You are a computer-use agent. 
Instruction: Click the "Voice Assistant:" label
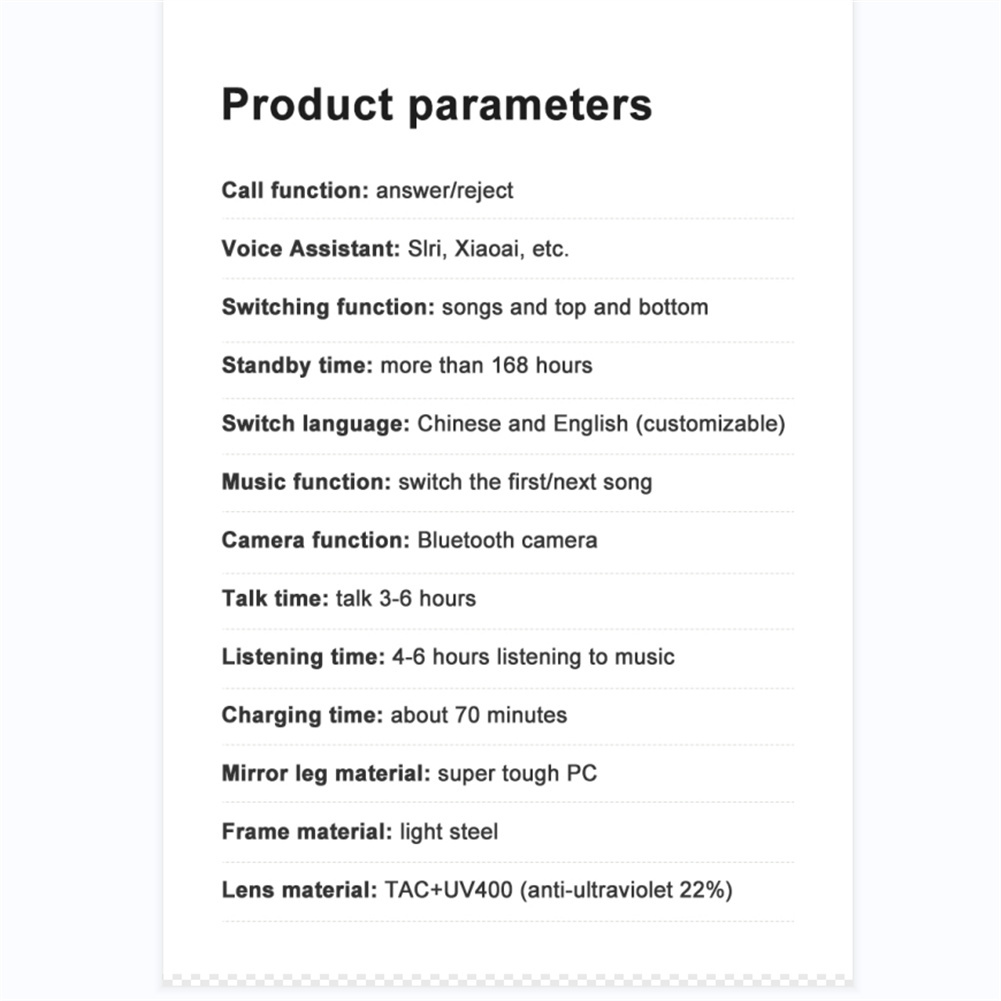coord(311,249)
